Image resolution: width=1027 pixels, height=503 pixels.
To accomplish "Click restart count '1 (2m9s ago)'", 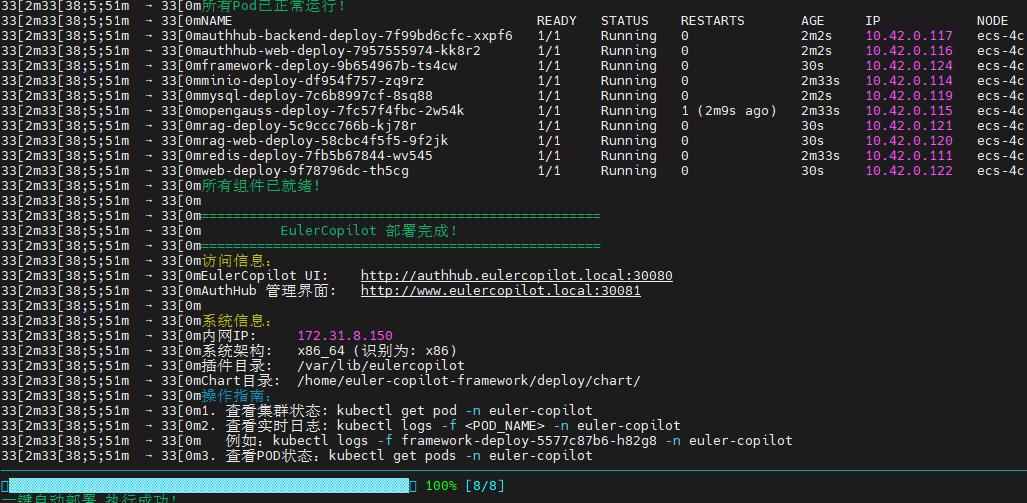I will coord(729,111).
